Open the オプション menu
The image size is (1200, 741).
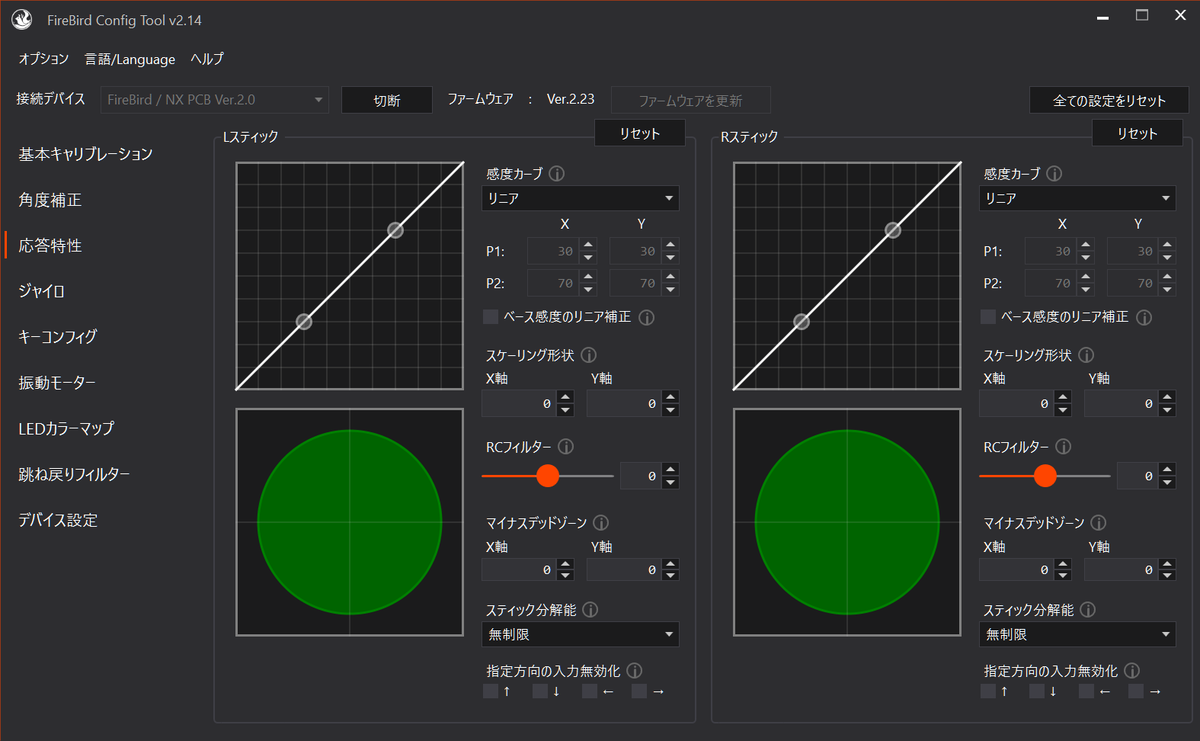pos(44,59)
